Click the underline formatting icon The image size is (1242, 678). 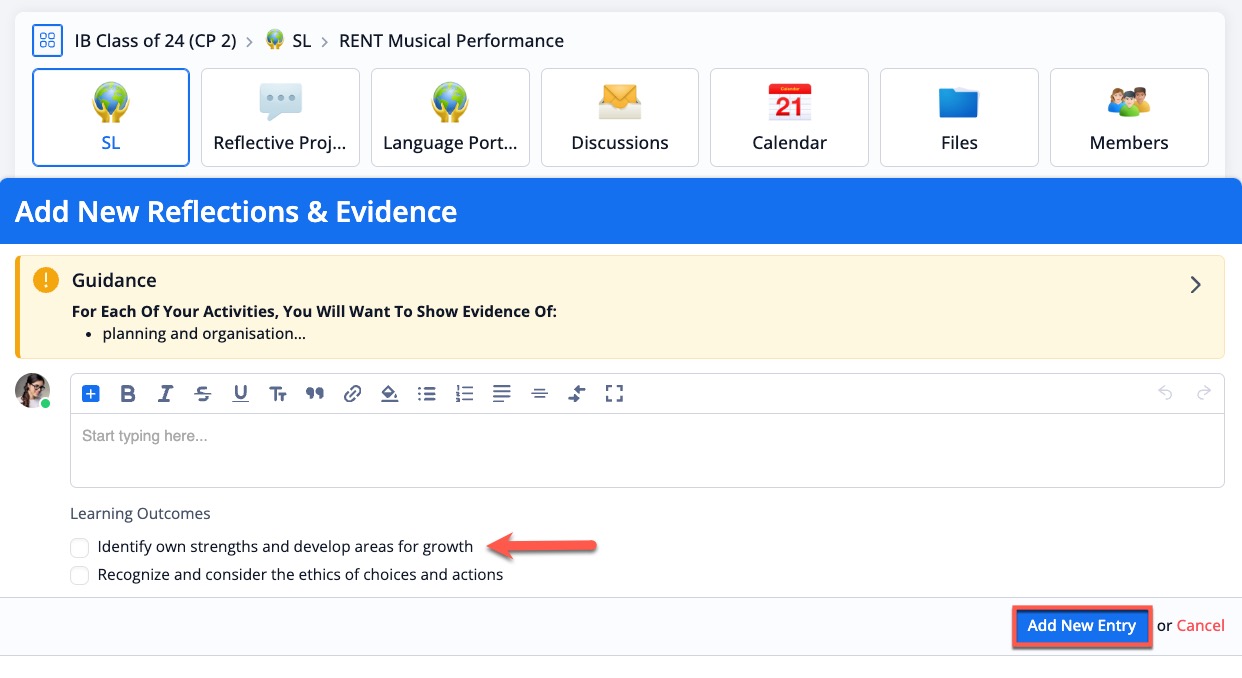tap(240, 394)
